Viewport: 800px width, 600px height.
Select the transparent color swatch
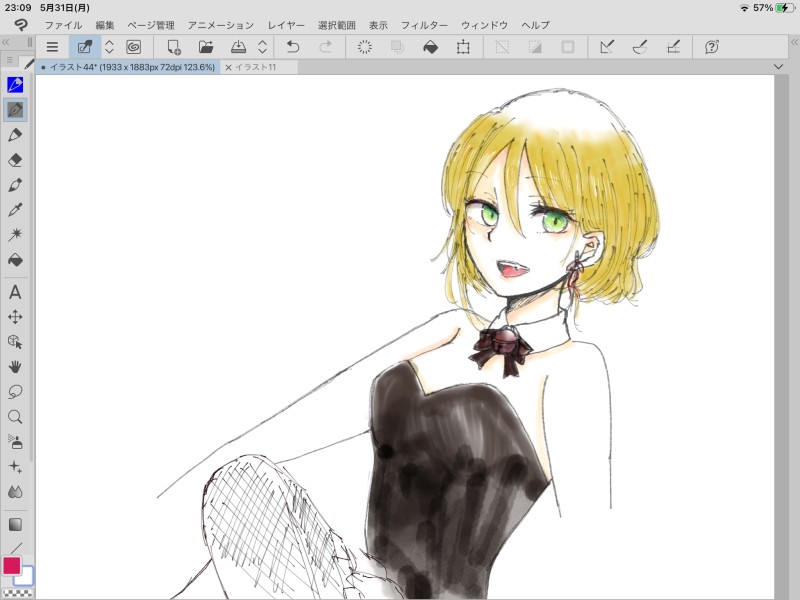click(x=18, y=594)
